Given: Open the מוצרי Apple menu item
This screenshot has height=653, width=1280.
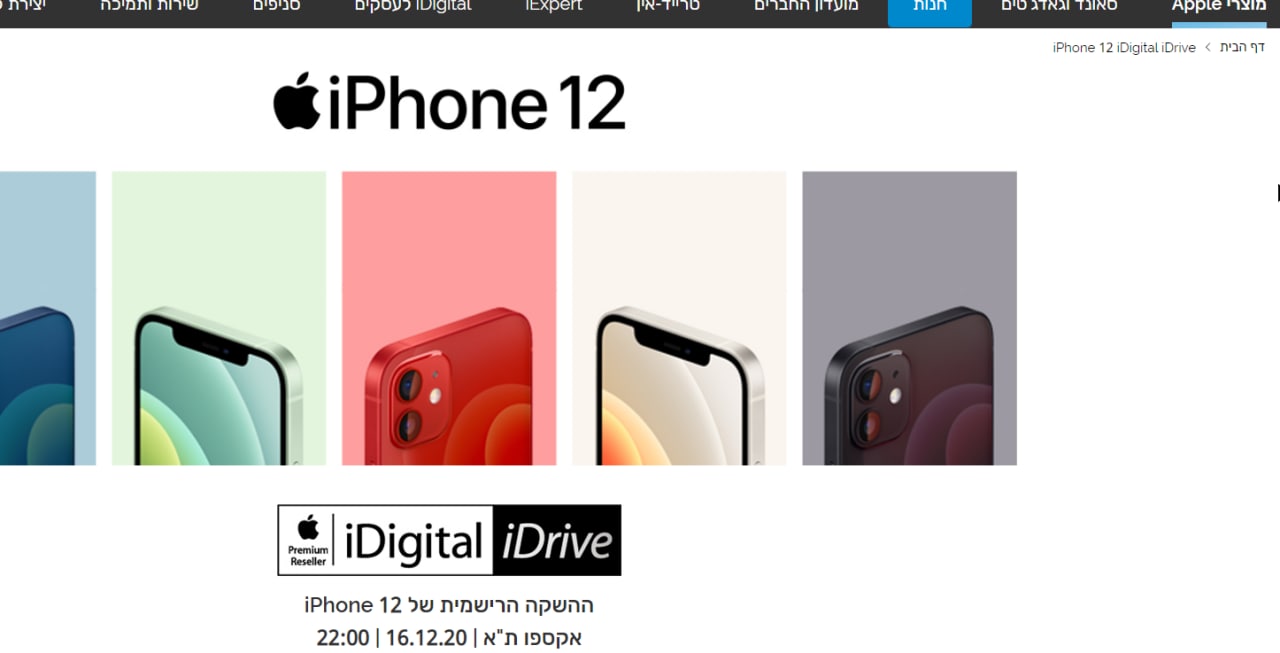Looking at the screenshot, I should point(1218,6).
